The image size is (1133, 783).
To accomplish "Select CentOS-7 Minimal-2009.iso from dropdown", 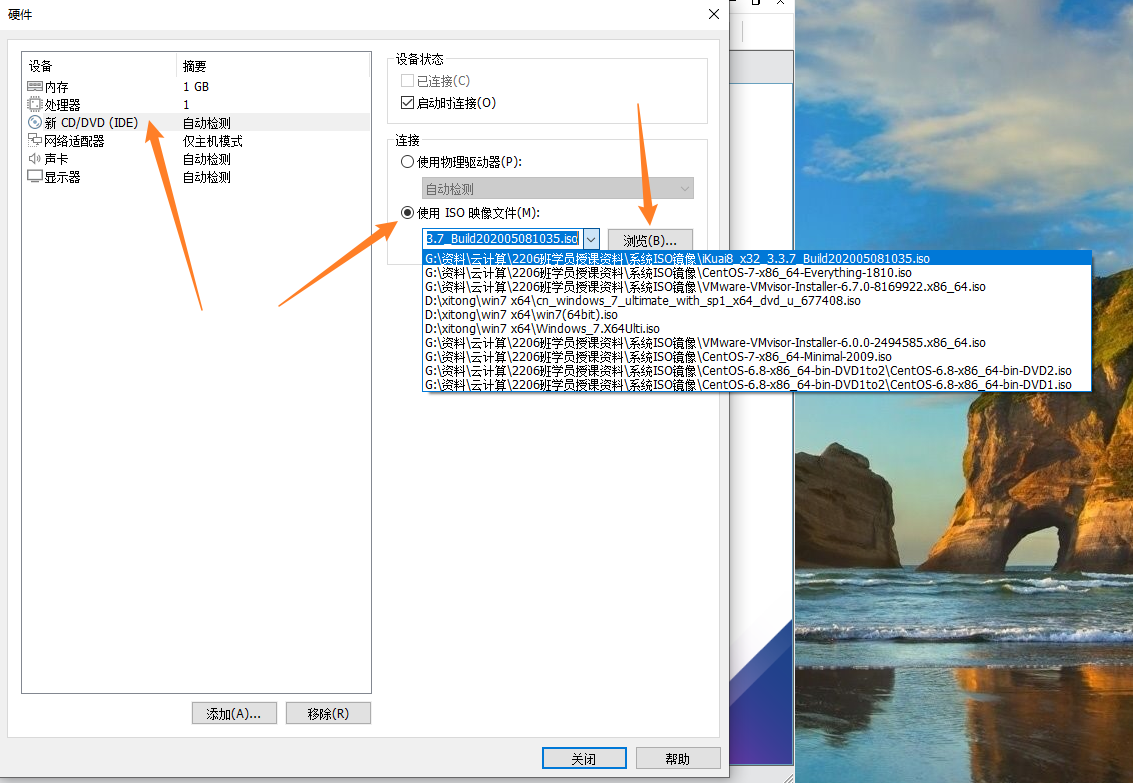I will (x=658, y=356).
